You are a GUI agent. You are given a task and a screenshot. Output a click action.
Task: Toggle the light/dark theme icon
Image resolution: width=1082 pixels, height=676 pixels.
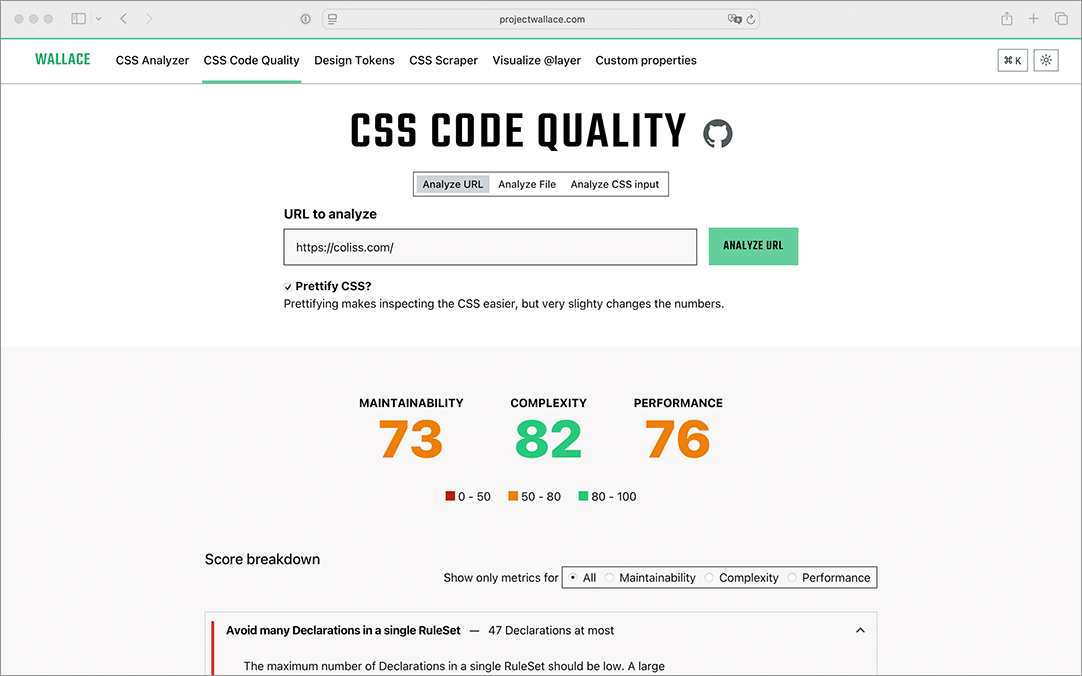point(1046,61)
